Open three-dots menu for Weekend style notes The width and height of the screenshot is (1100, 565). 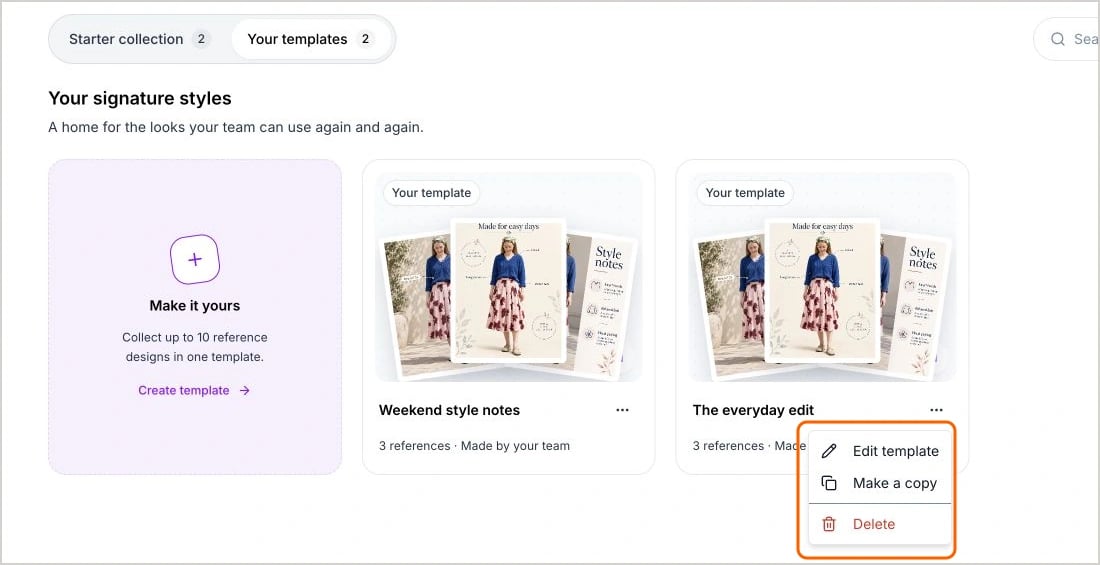[622, 410]
